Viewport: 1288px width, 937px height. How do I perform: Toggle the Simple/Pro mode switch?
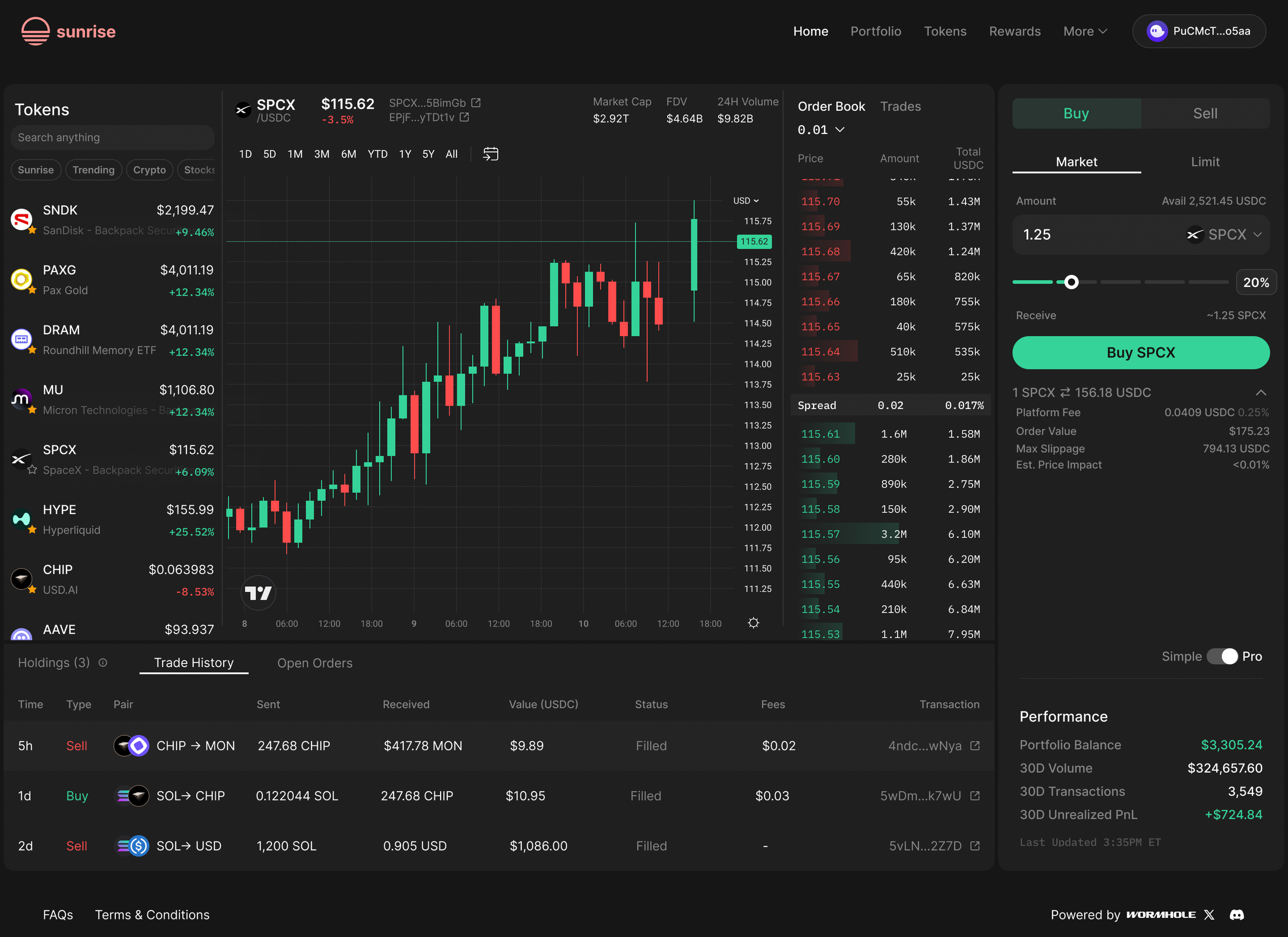coord(1222,656)
